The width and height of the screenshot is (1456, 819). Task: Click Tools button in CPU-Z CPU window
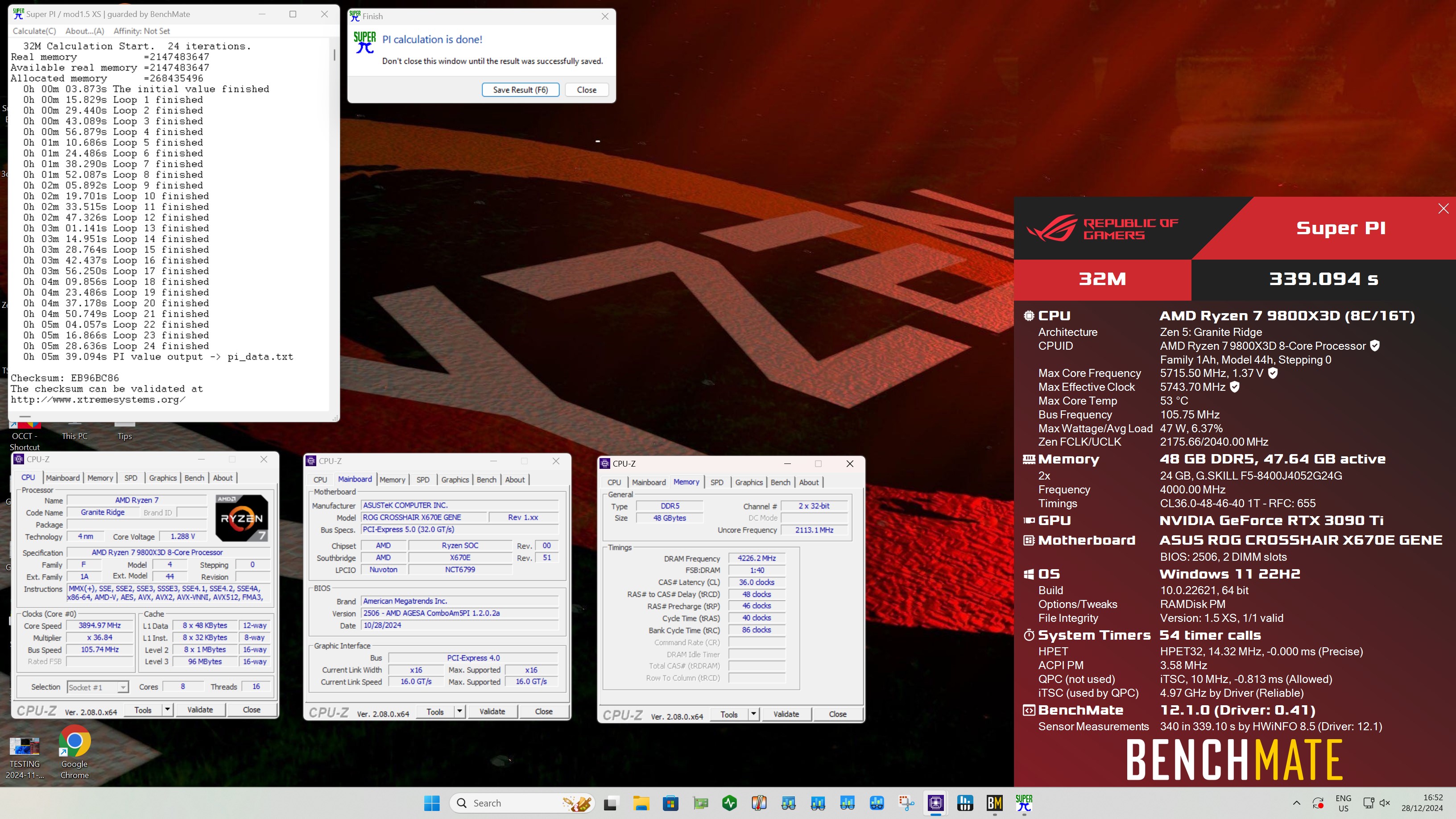tap(143, 710)
